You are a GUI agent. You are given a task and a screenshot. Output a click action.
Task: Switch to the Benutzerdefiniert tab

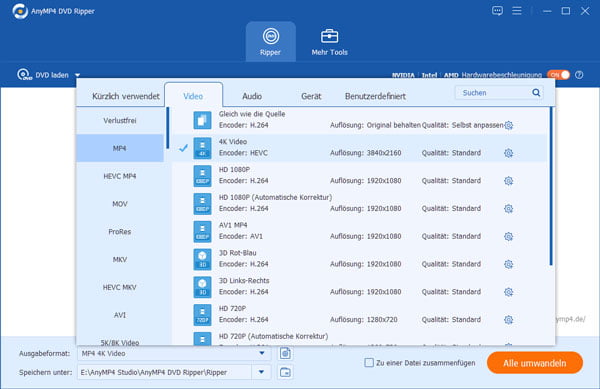pos(375,96)
